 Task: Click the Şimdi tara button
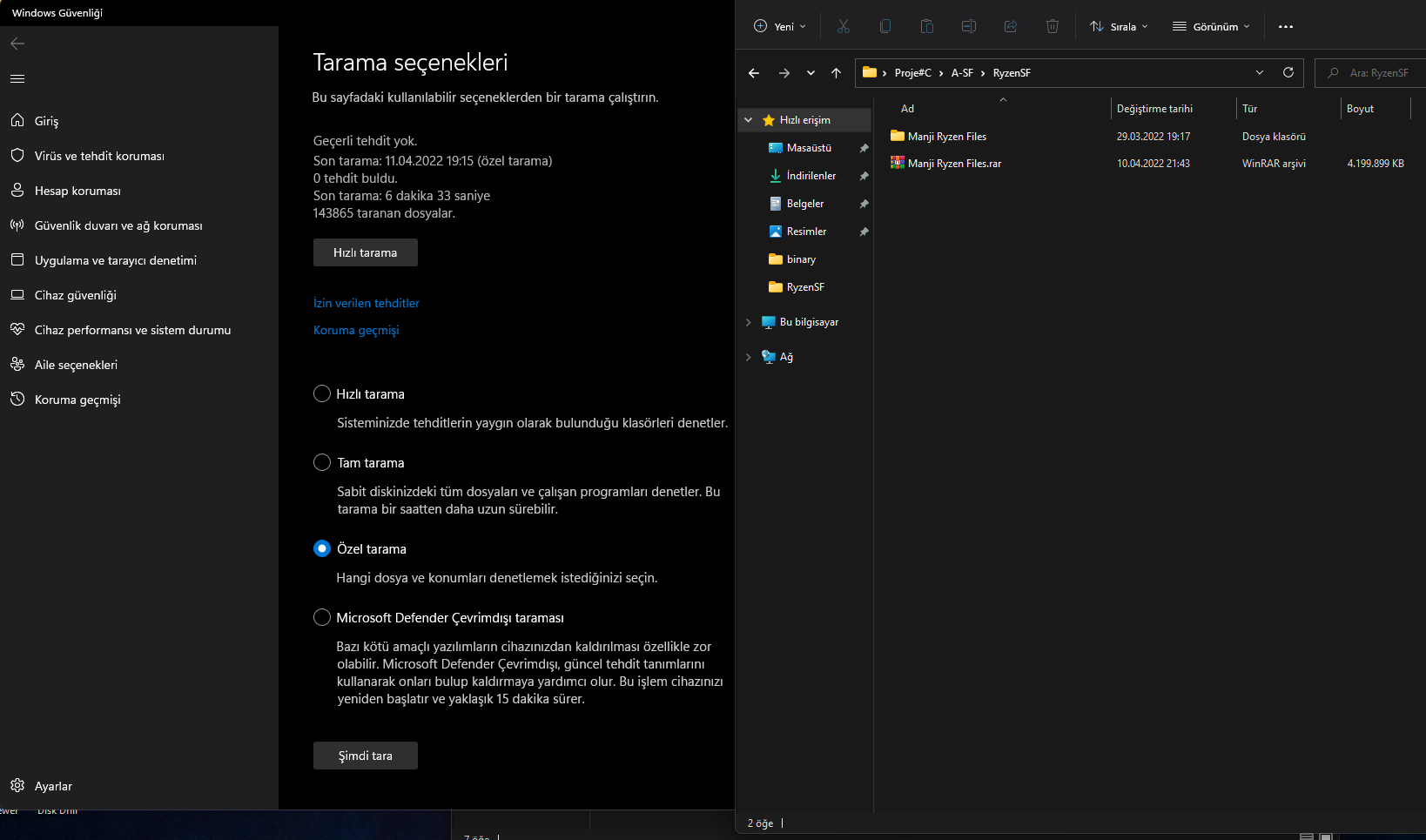point(366,756)
